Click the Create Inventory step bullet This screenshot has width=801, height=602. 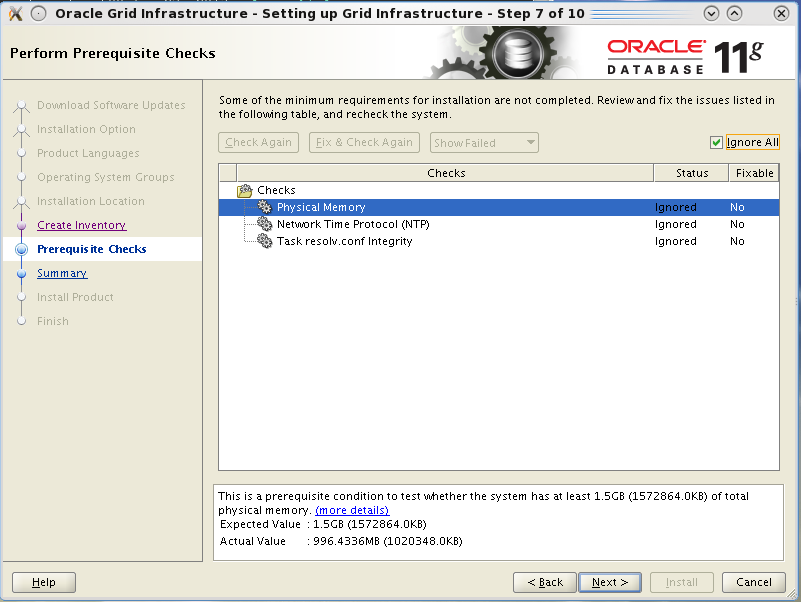21,225
